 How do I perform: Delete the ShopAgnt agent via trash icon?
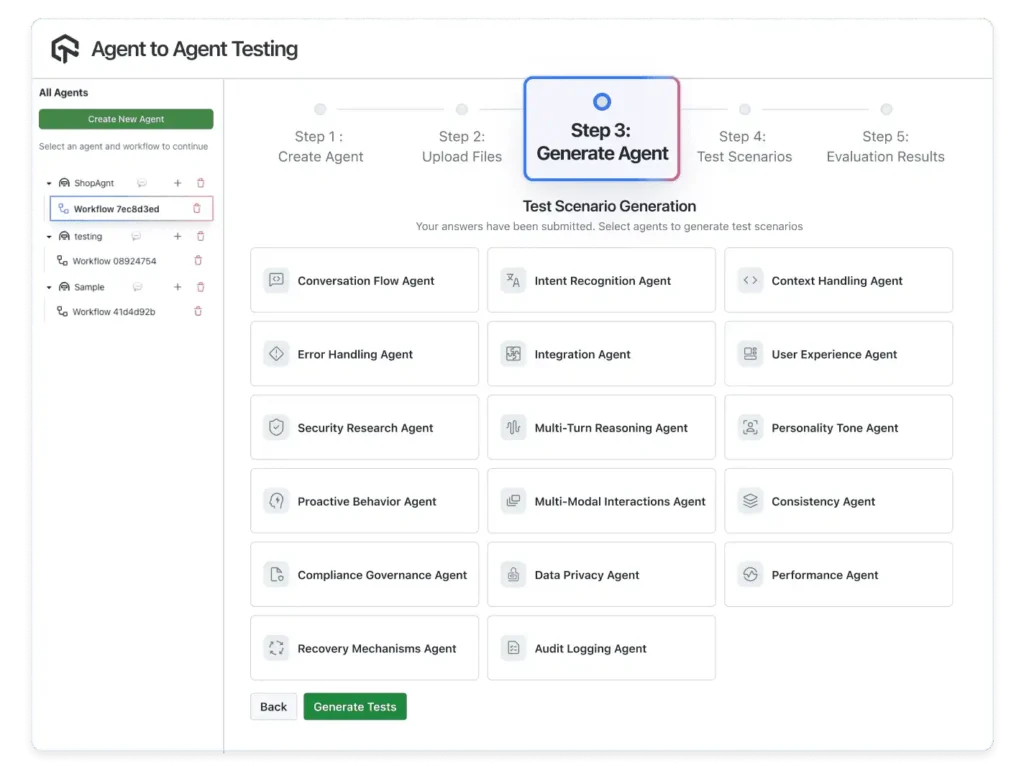pos(200,183)
